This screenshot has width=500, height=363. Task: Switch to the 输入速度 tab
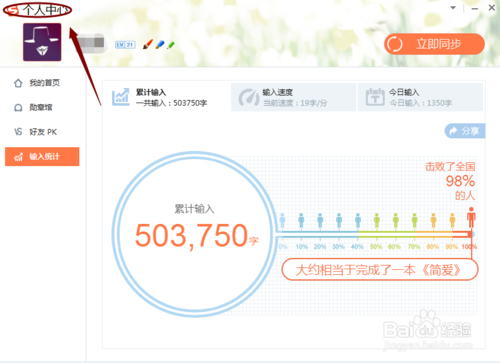293,97
